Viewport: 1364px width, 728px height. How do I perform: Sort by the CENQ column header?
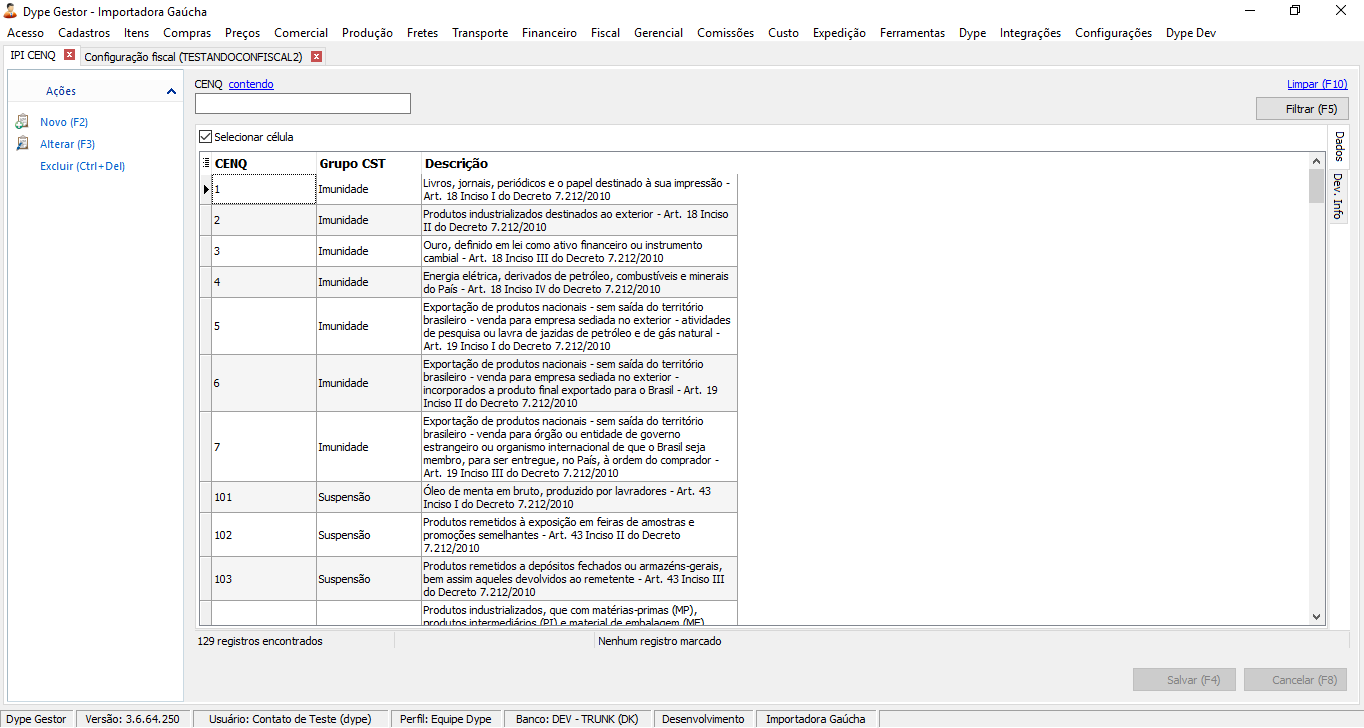(264, 163)
